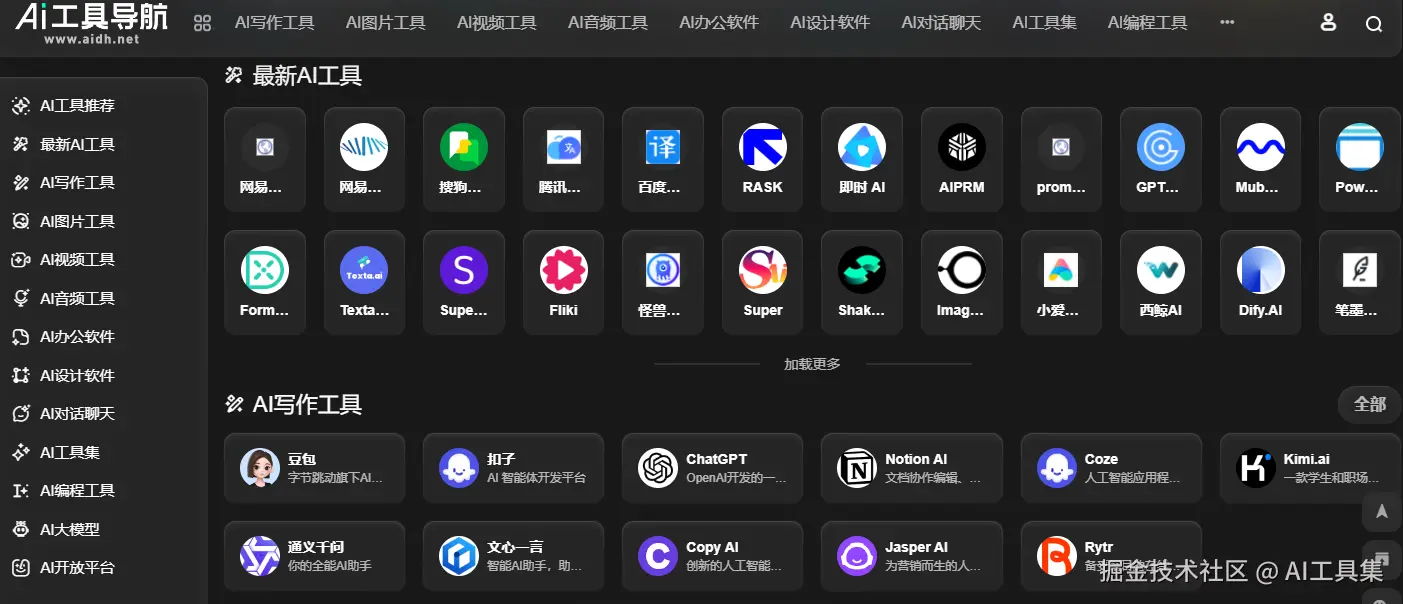Open the Super tool with Su logo
This screenshot has height=604, width=1403.
coord(763,282)
